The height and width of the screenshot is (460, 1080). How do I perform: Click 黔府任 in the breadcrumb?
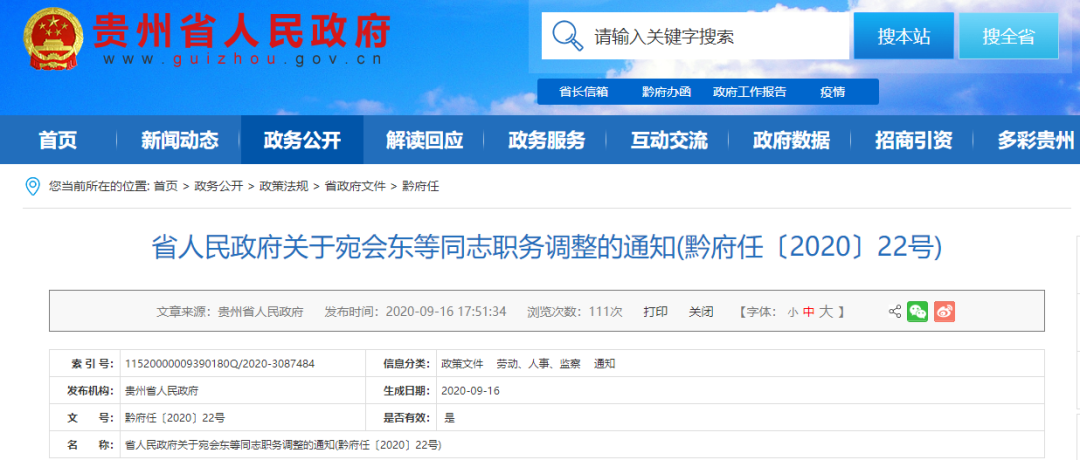coord(420,186)
